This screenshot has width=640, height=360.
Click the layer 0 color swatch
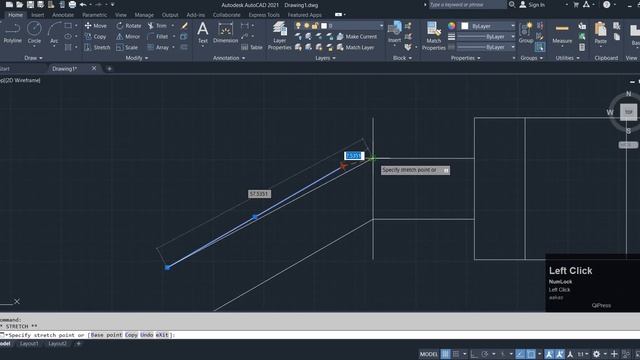324,26
